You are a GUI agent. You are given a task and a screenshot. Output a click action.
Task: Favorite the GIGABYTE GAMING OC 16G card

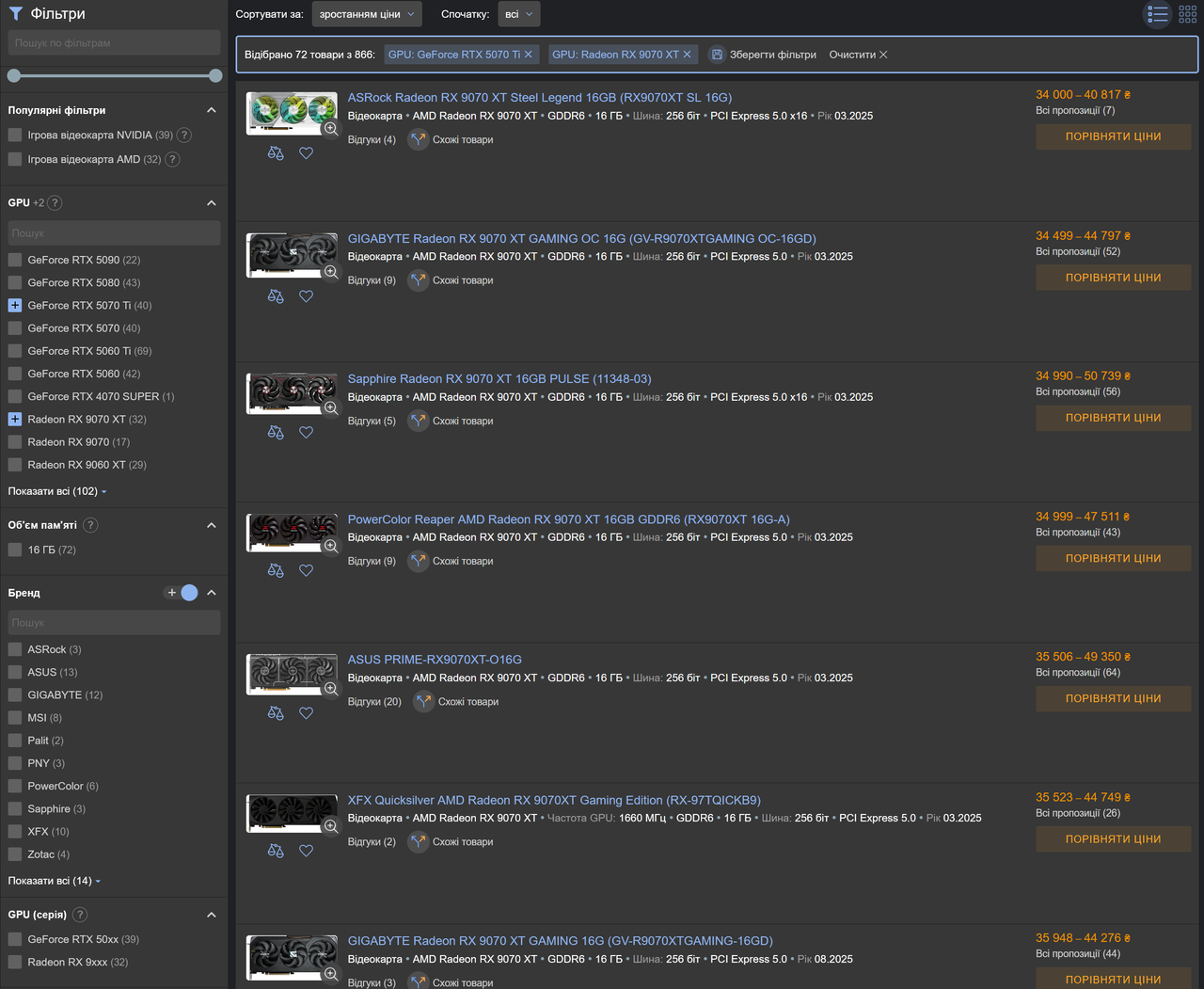tap(306, 295)
